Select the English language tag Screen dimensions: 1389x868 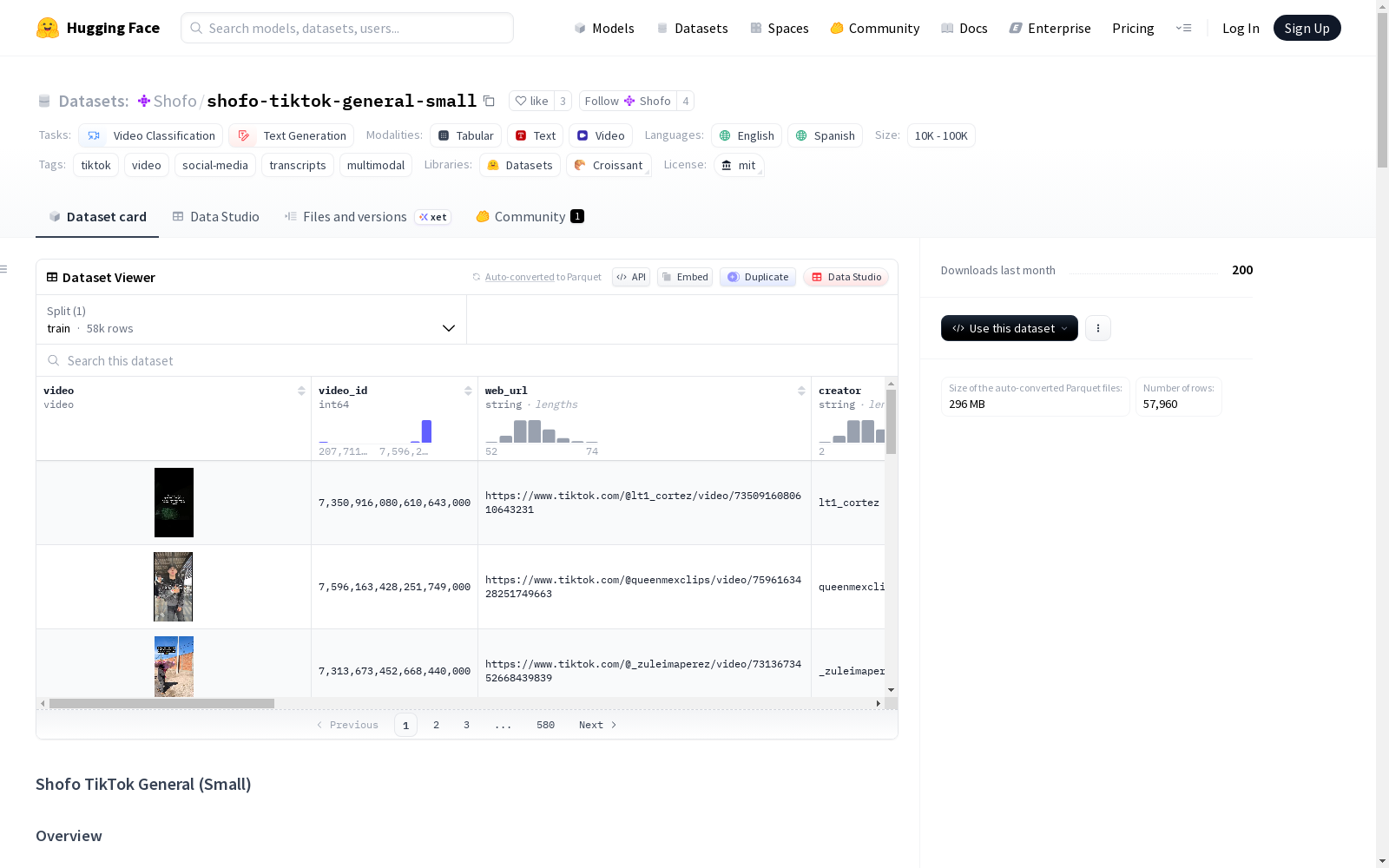tap(747, 135)
